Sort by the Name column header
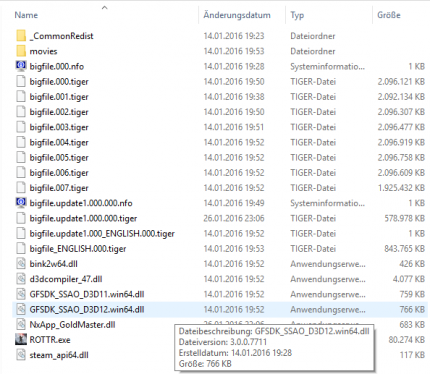The width and height of the screenshot is (430, 374). click(26, 15)
